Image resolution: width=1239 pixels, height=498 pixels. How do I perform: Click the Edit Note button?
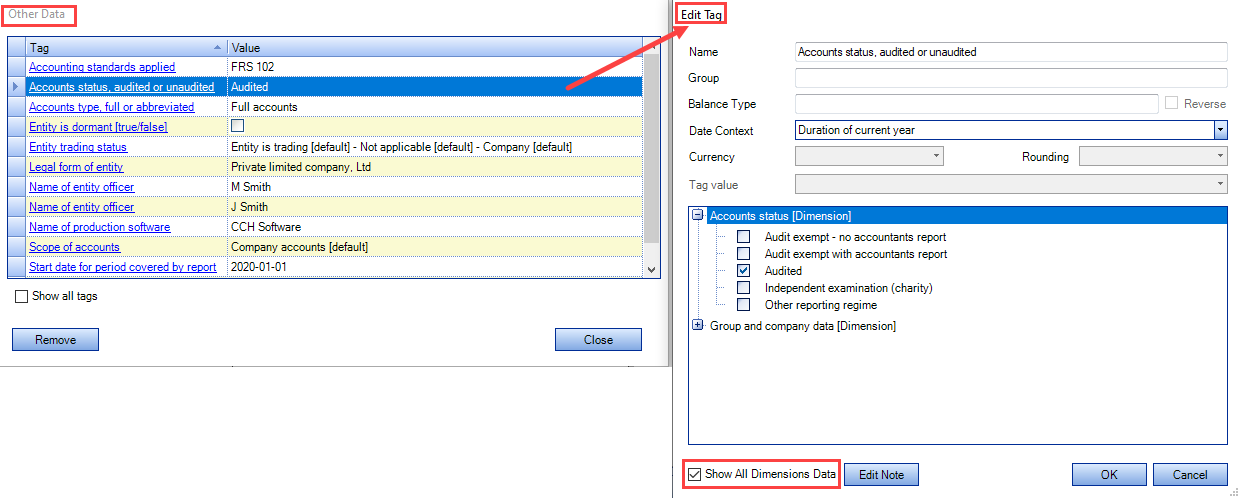pos(881,474)
